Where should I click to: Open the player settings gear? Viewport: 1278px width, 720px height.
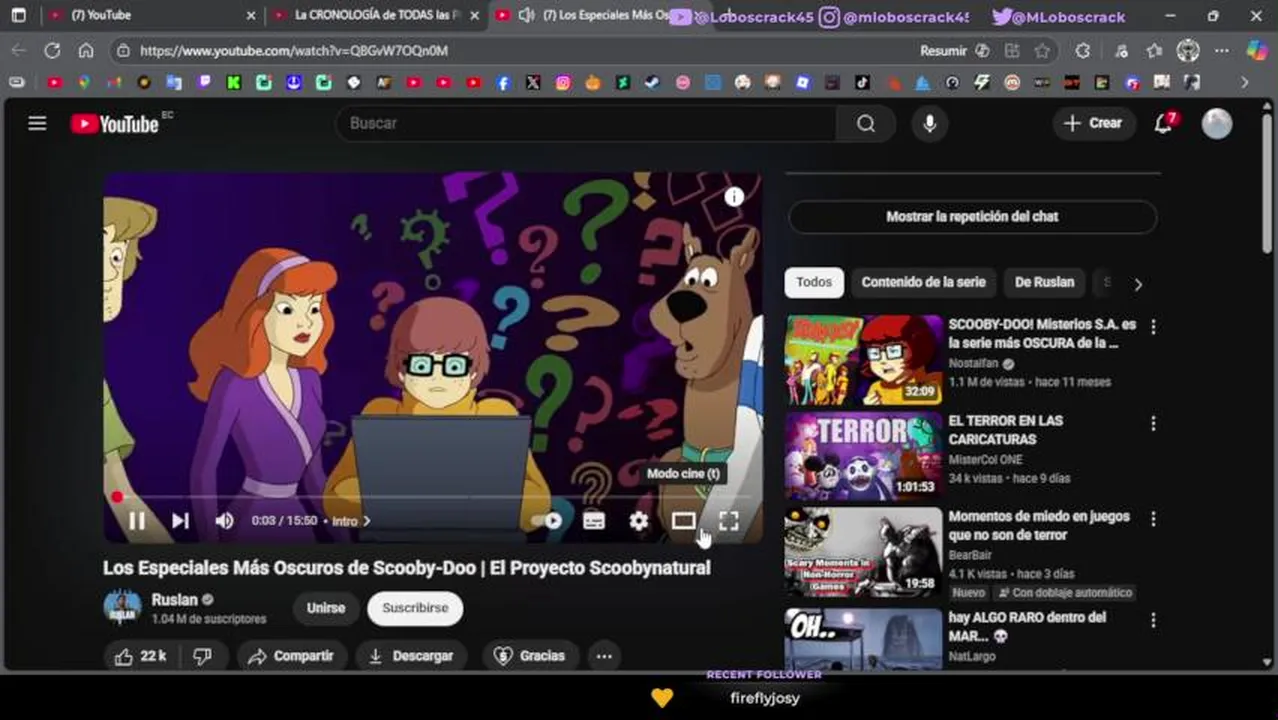pos(639,520)
